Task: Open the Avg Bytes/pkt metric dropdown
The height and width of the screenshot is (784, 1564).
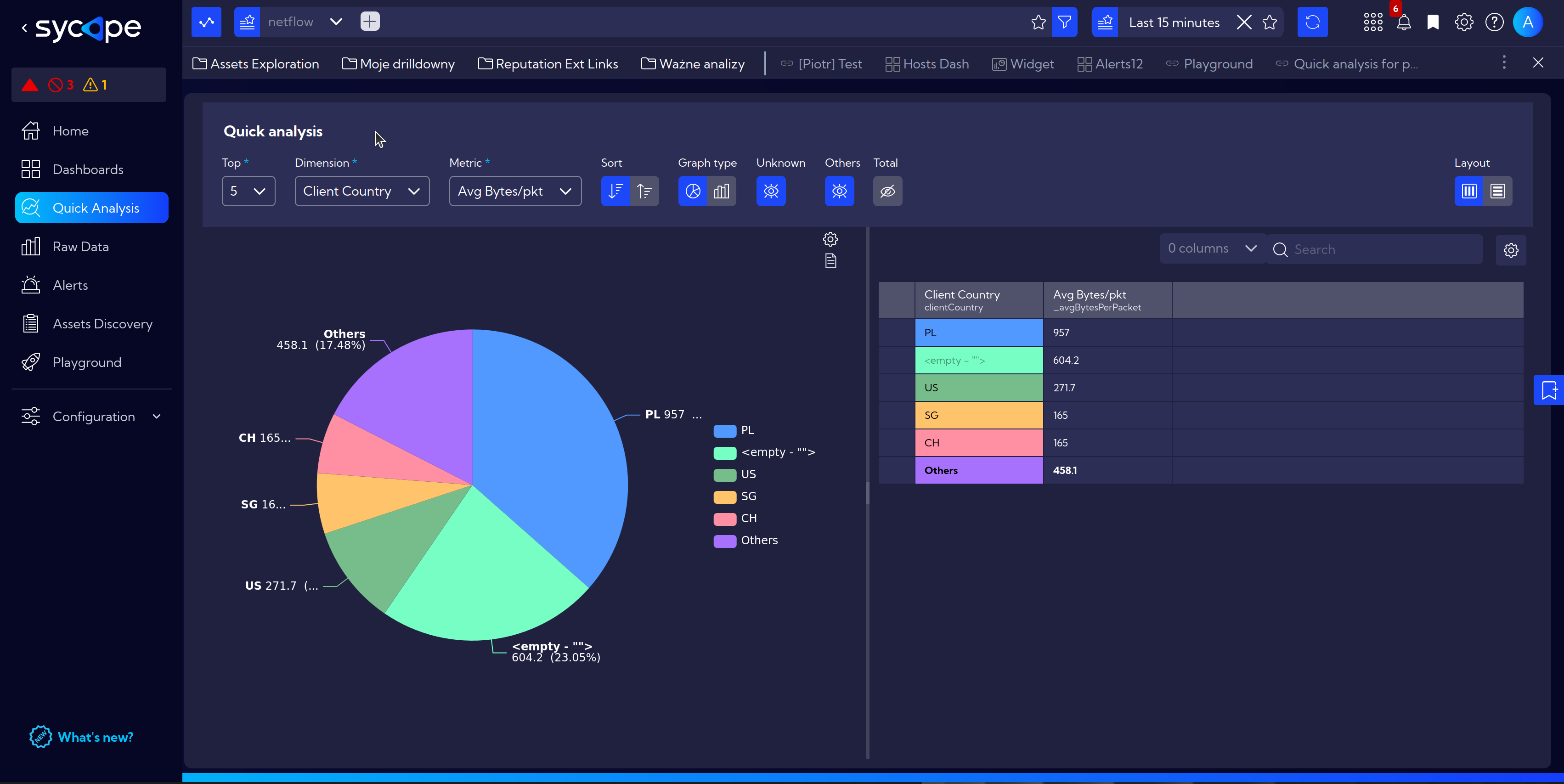Action: pyautogui.click(x=515, y=192)
